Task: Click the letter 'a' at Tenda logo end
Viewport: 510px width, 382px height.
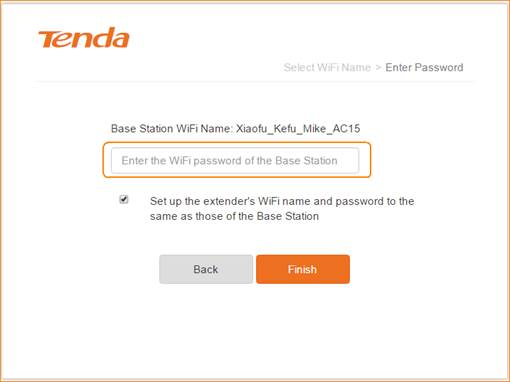Action: (120, 39)
